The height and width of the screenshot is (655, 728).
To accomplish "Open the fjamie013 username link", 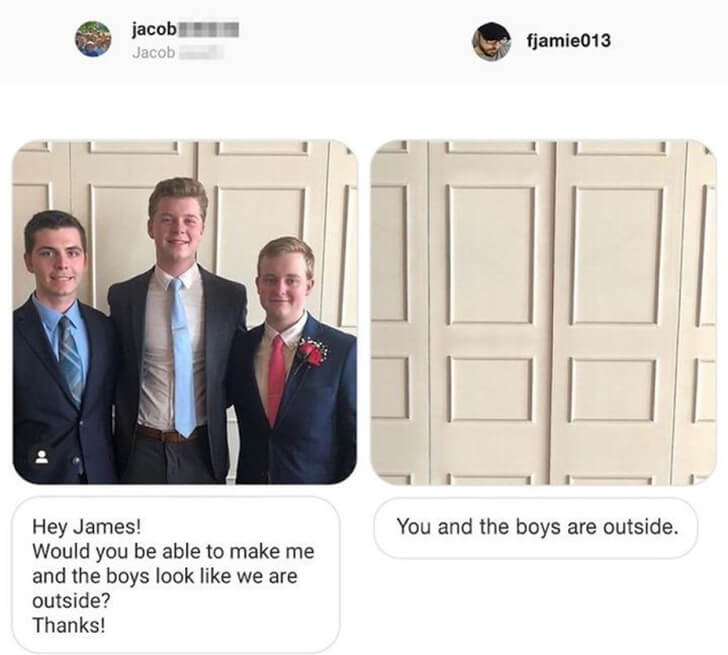I will point(568,40).
